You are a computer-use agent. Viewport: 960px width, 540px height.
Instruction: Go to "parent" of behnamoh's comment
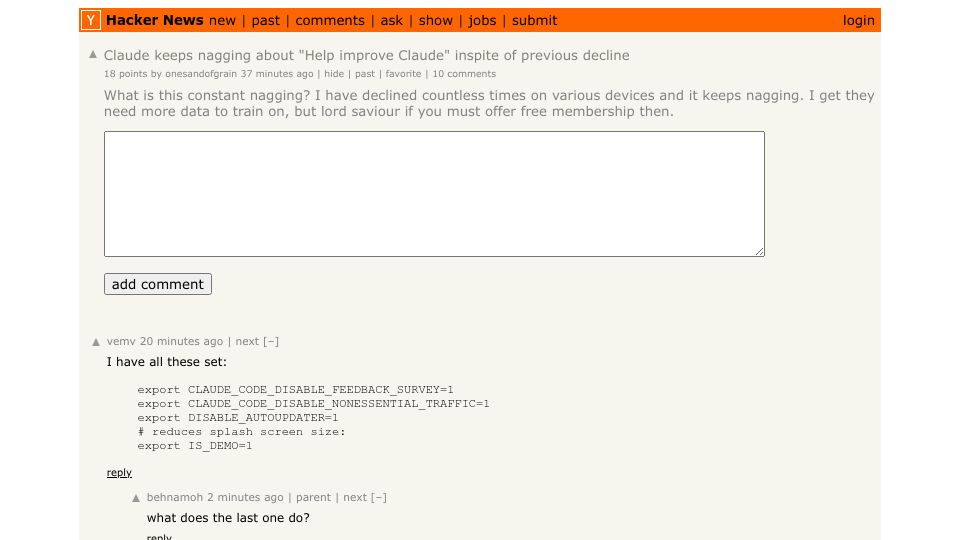pos(313,498)
